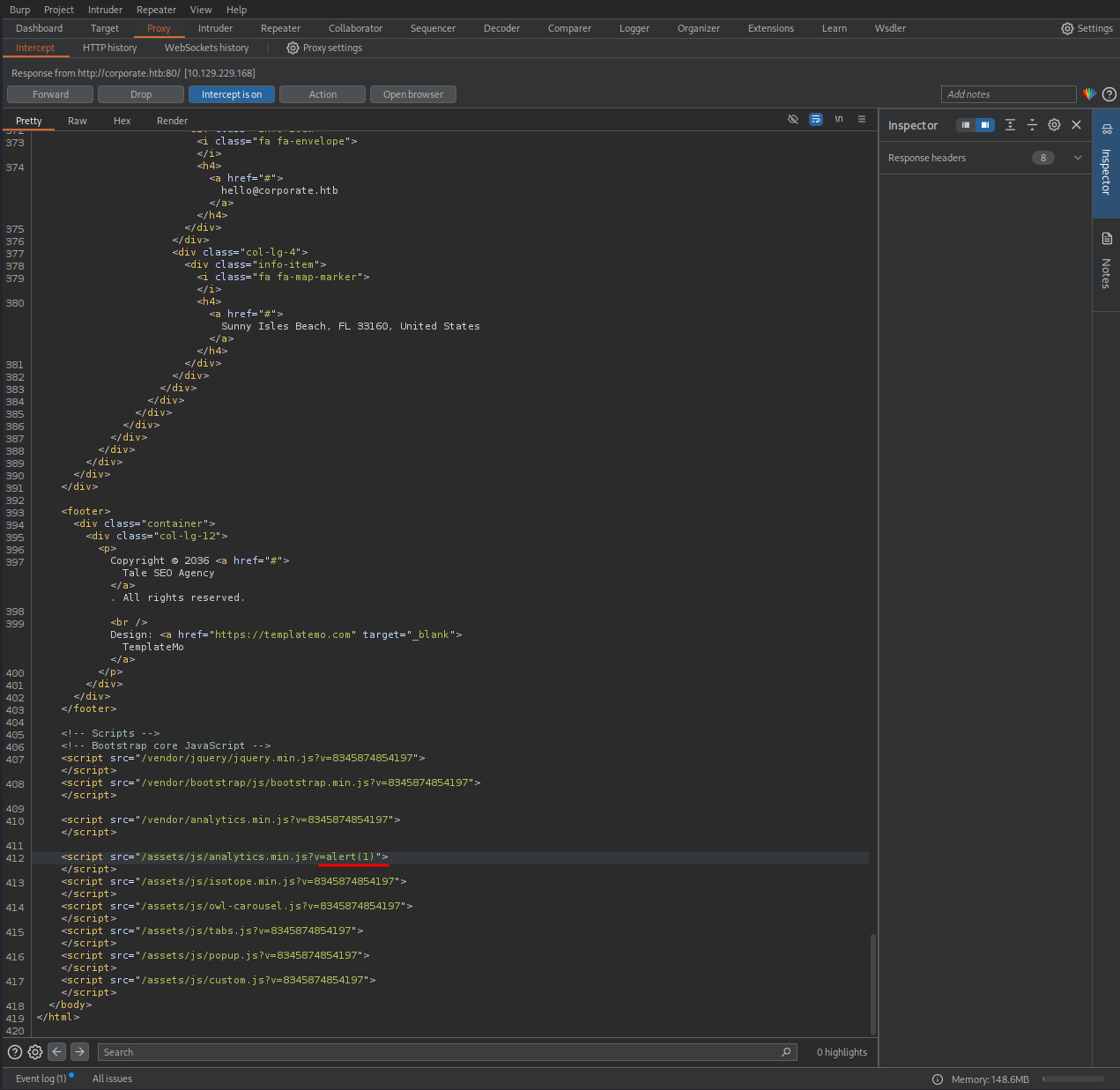Switch to the HTTP history tab

(x=109, y=48)
